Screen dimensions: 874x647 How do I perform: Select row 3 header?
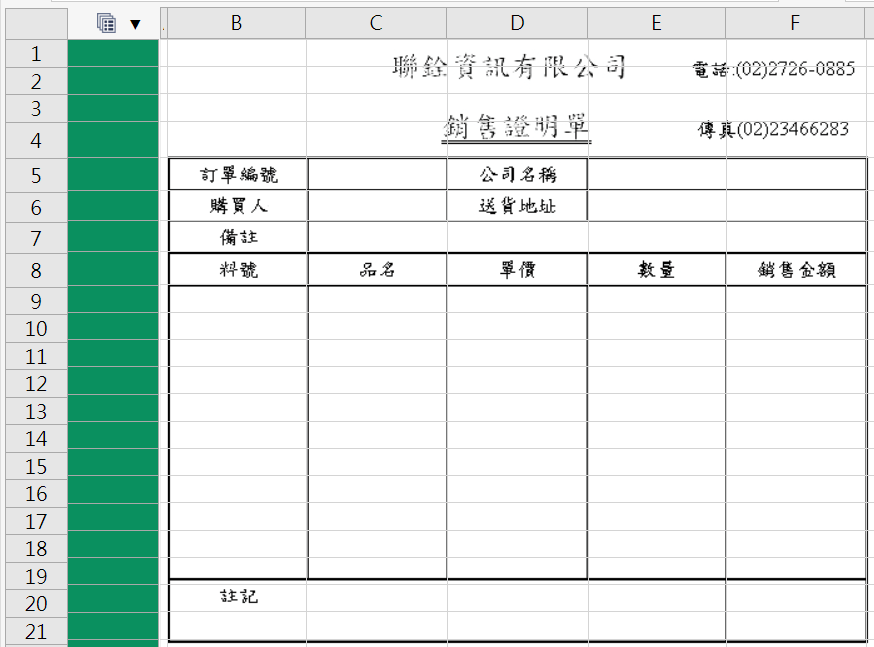pos(36,109)
